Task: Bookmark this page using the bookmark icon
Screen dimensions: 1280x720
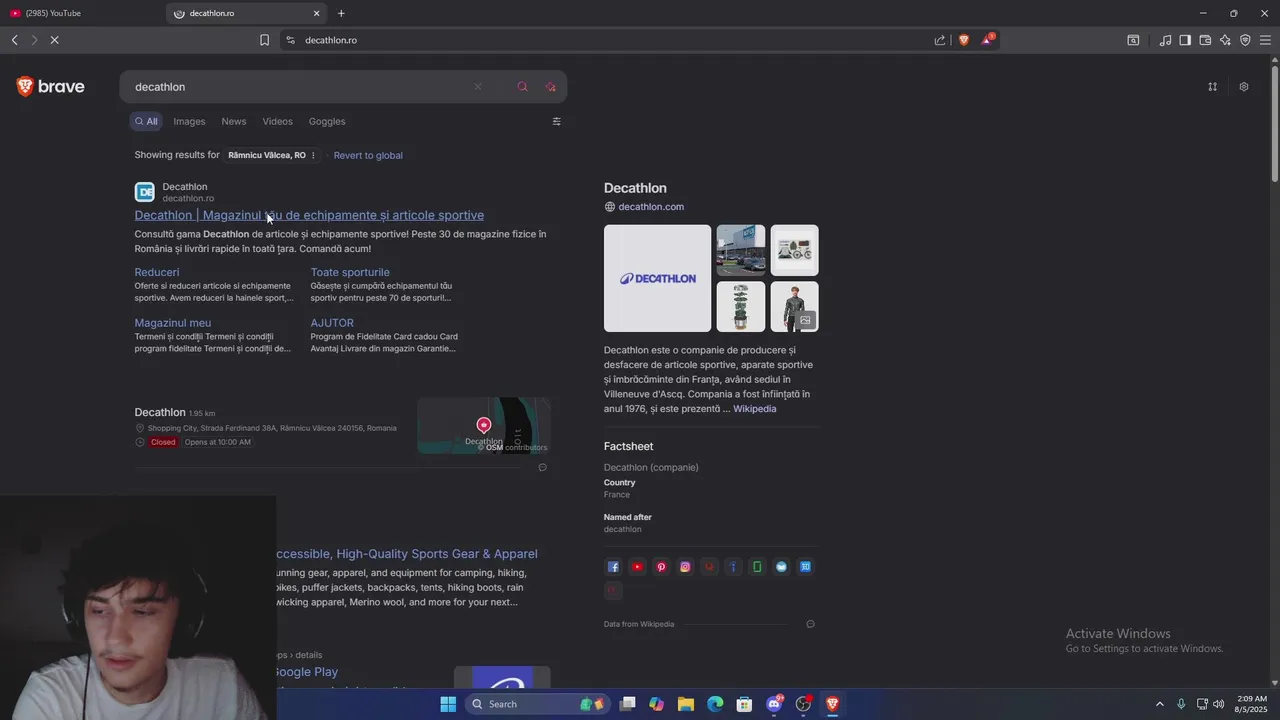Action: 264,40
